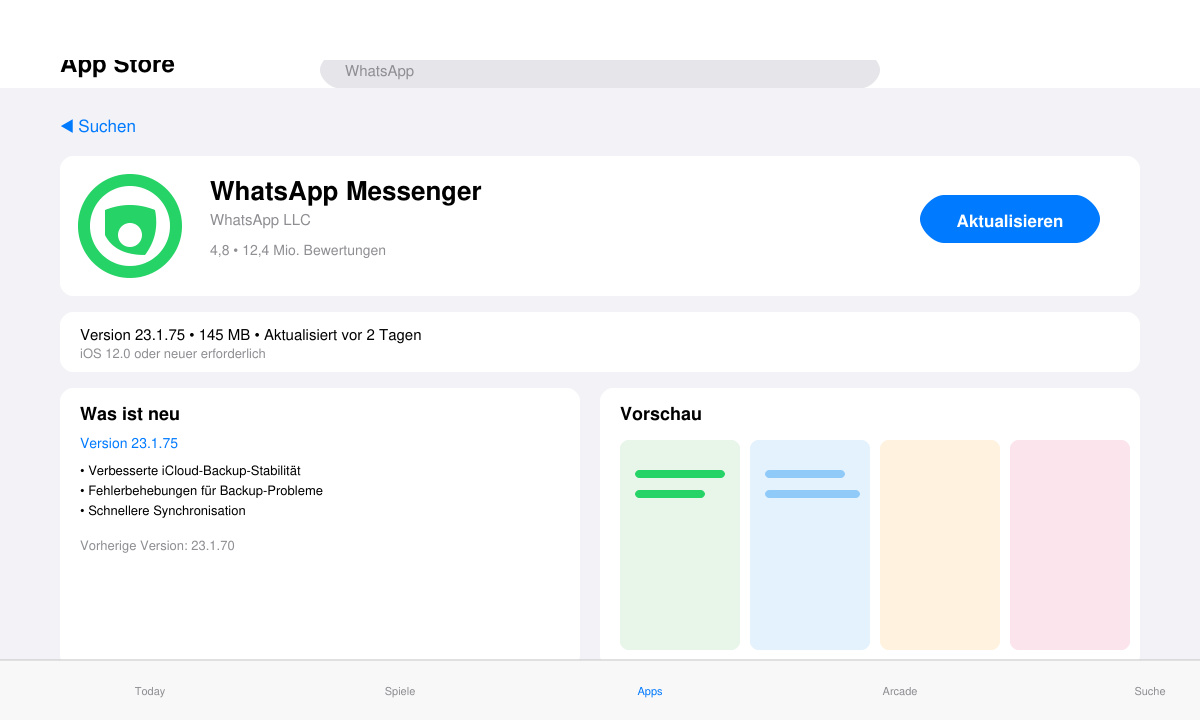Click the Vorschau heading
The height and width of the screenshot is (720, 1200).
tap(661, 414)
